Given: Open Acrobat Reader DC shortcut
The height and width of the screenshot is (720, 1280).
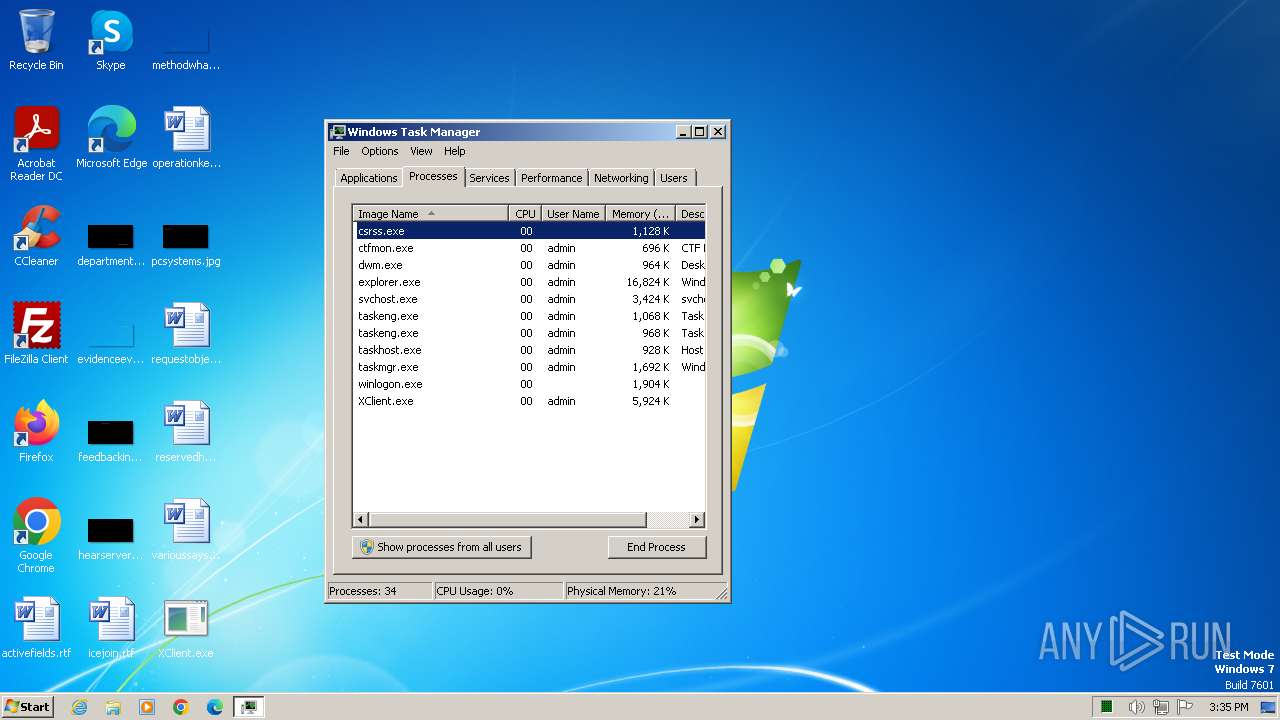Looking at the screenshot, I should click(36, 143).
